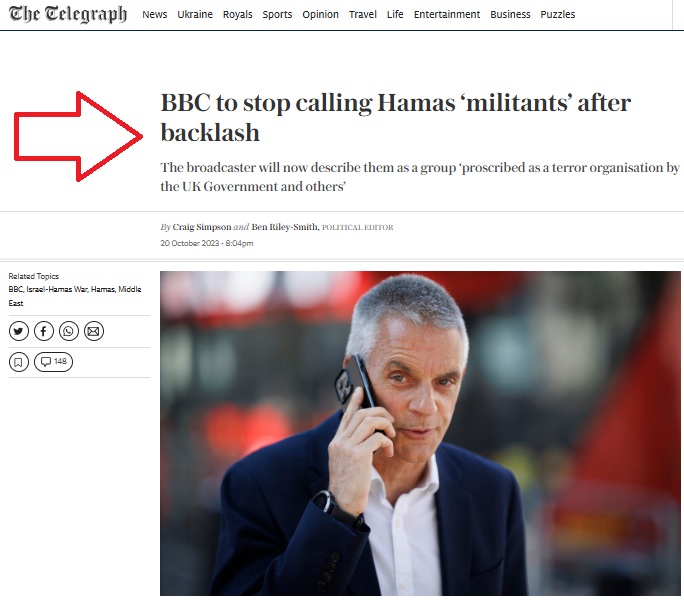Open the article photo of man on phone
This screenshot has height=600, width=684.
(x=420, y=433)
